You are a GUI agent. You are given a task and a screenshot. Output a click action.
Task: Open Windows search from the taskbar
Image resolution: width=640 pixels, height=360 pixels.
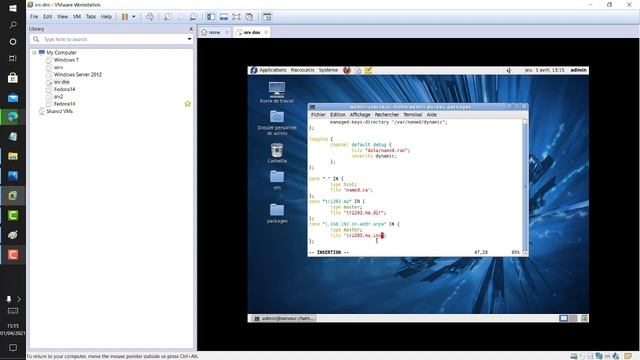click(13, 25)
